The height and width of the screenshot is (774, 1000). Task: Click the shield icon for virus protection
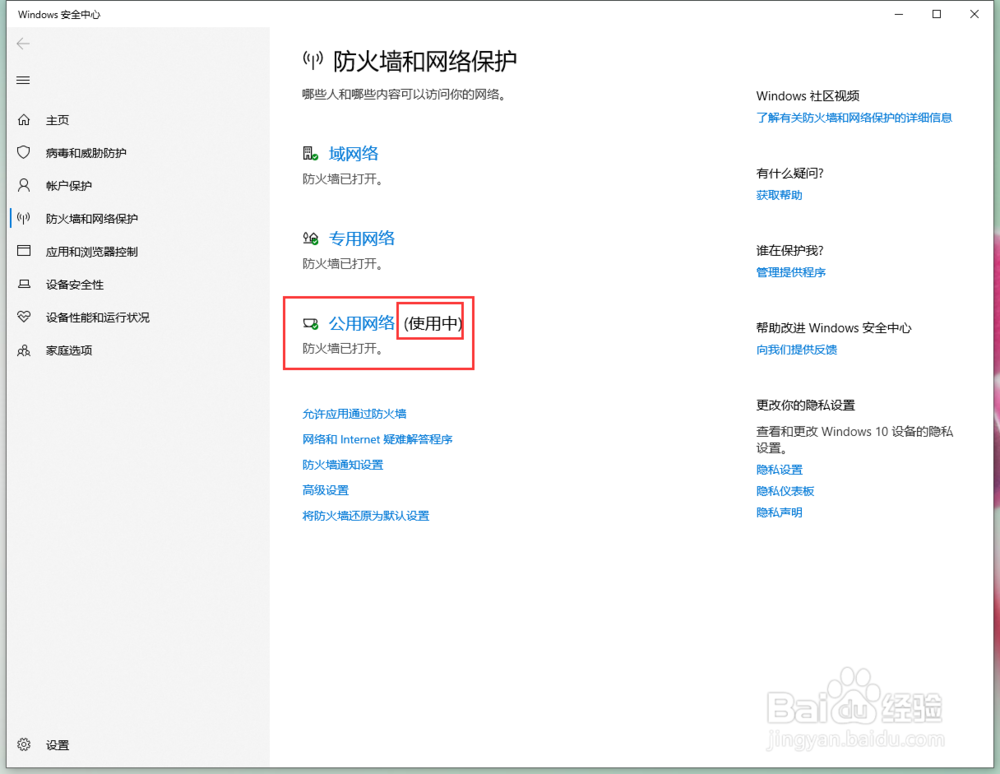tap(24, 152)
